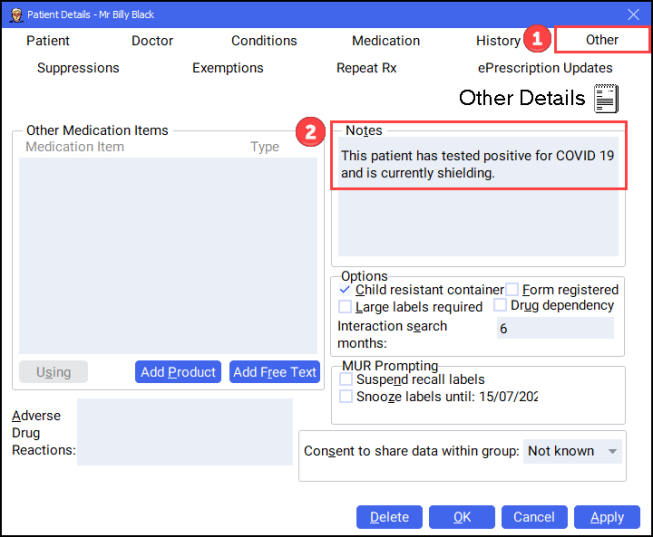Click the patient avatar icon in title bar

click(16, 15)
